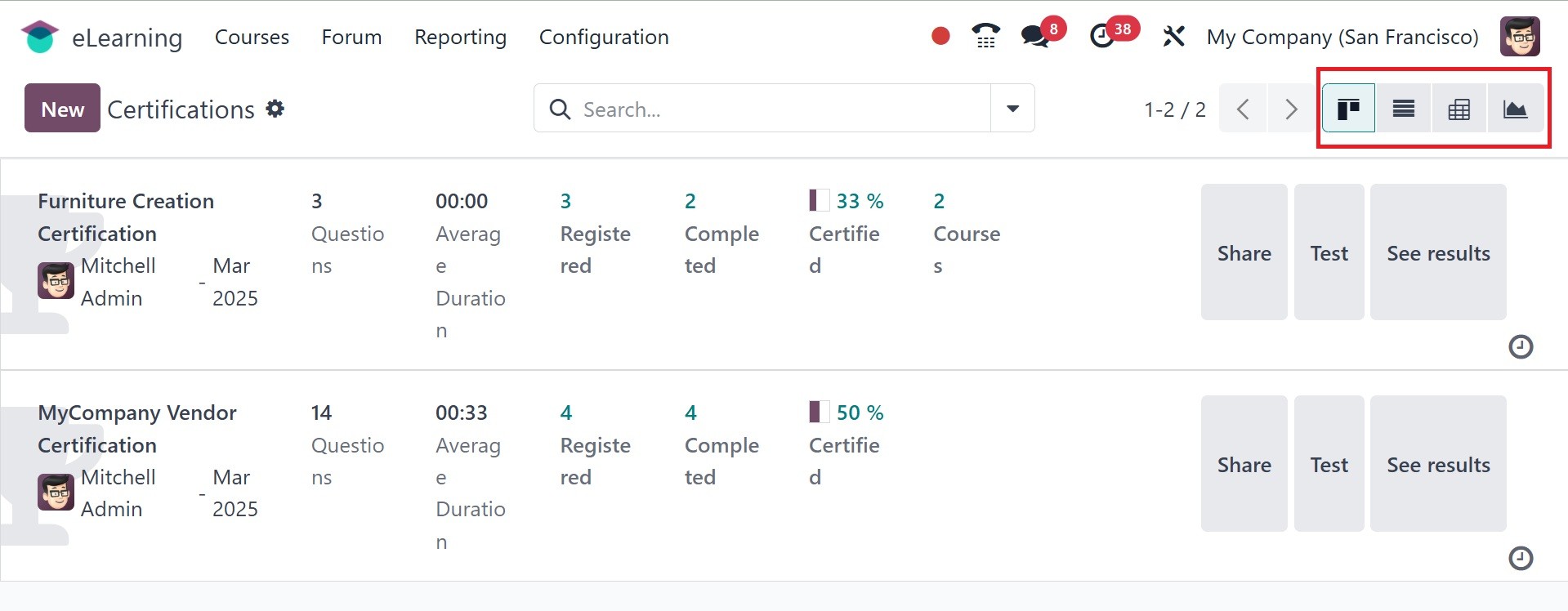Open the Reporting menu
1568x611 pixels.
click(x=460, y=37)
